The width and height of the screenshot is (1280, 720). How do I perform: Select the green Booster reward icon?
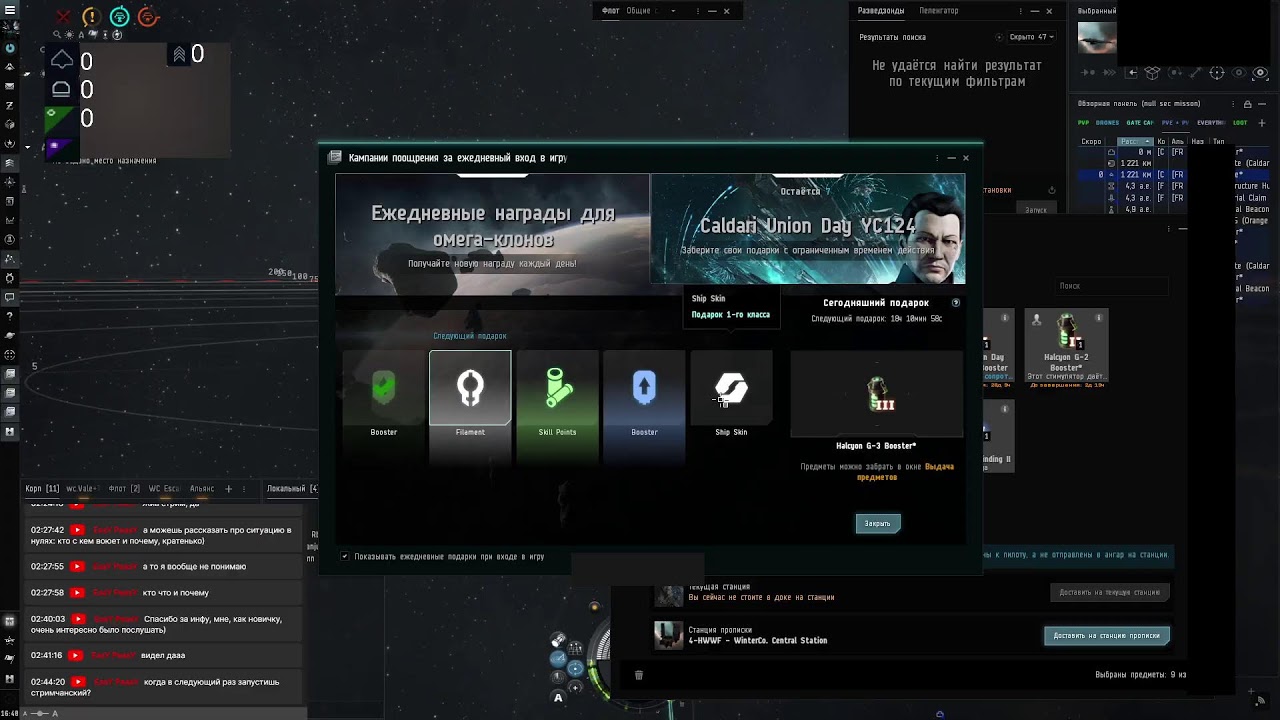click(x=383, y=388)
